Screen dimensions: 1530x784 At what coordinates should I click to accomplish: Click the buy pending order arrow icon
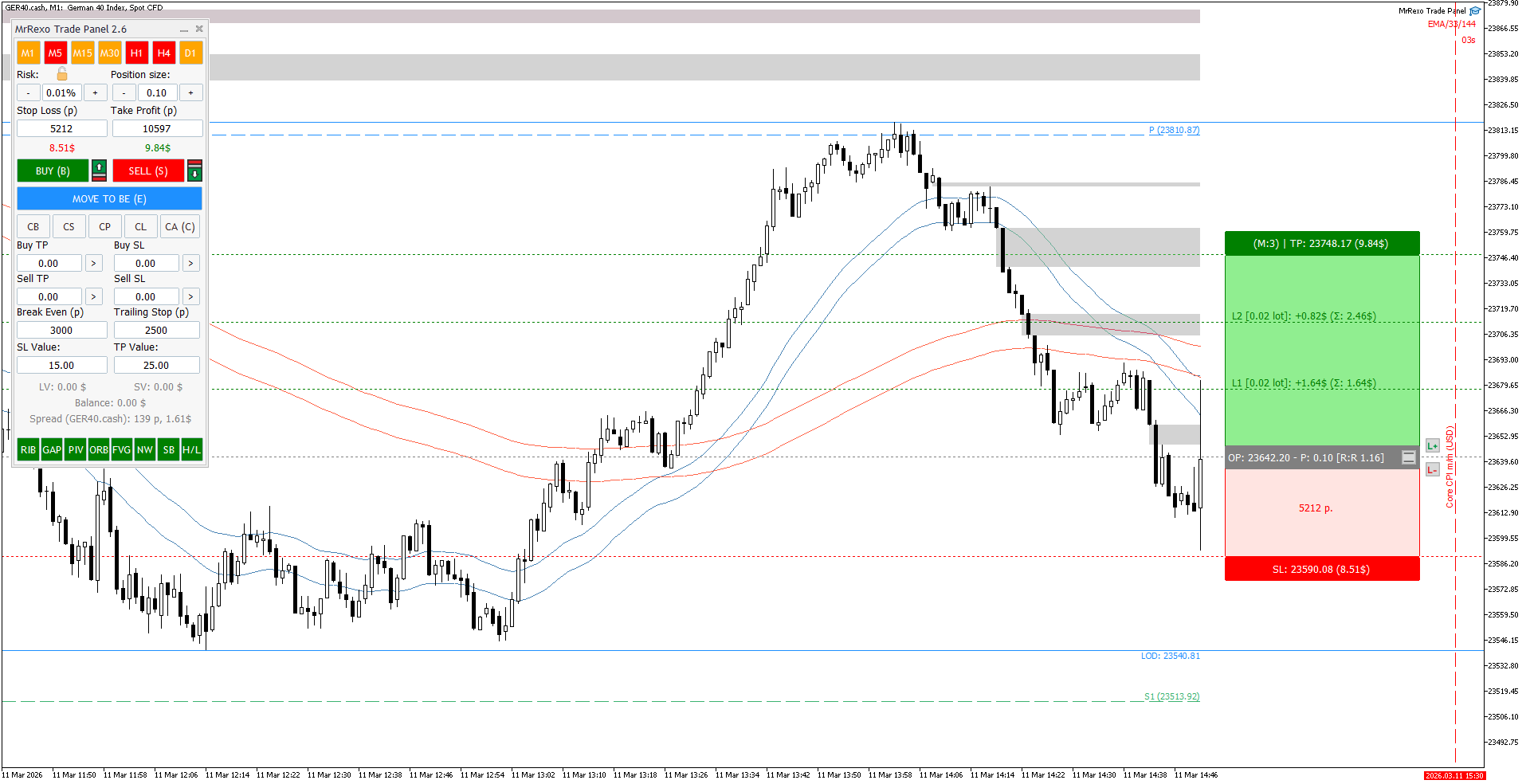click(x=99, y=171)
